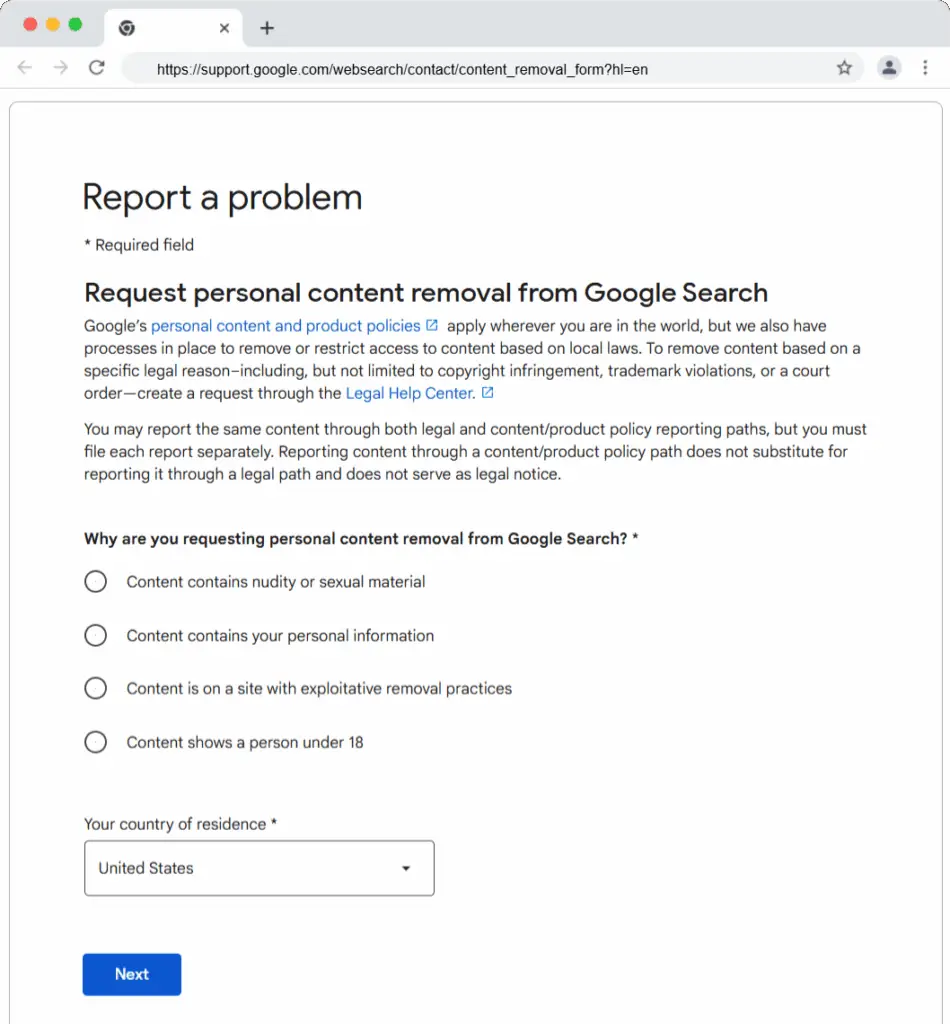Follow the Legal Help Center link

pyautogui.click(x=410, y=394)
